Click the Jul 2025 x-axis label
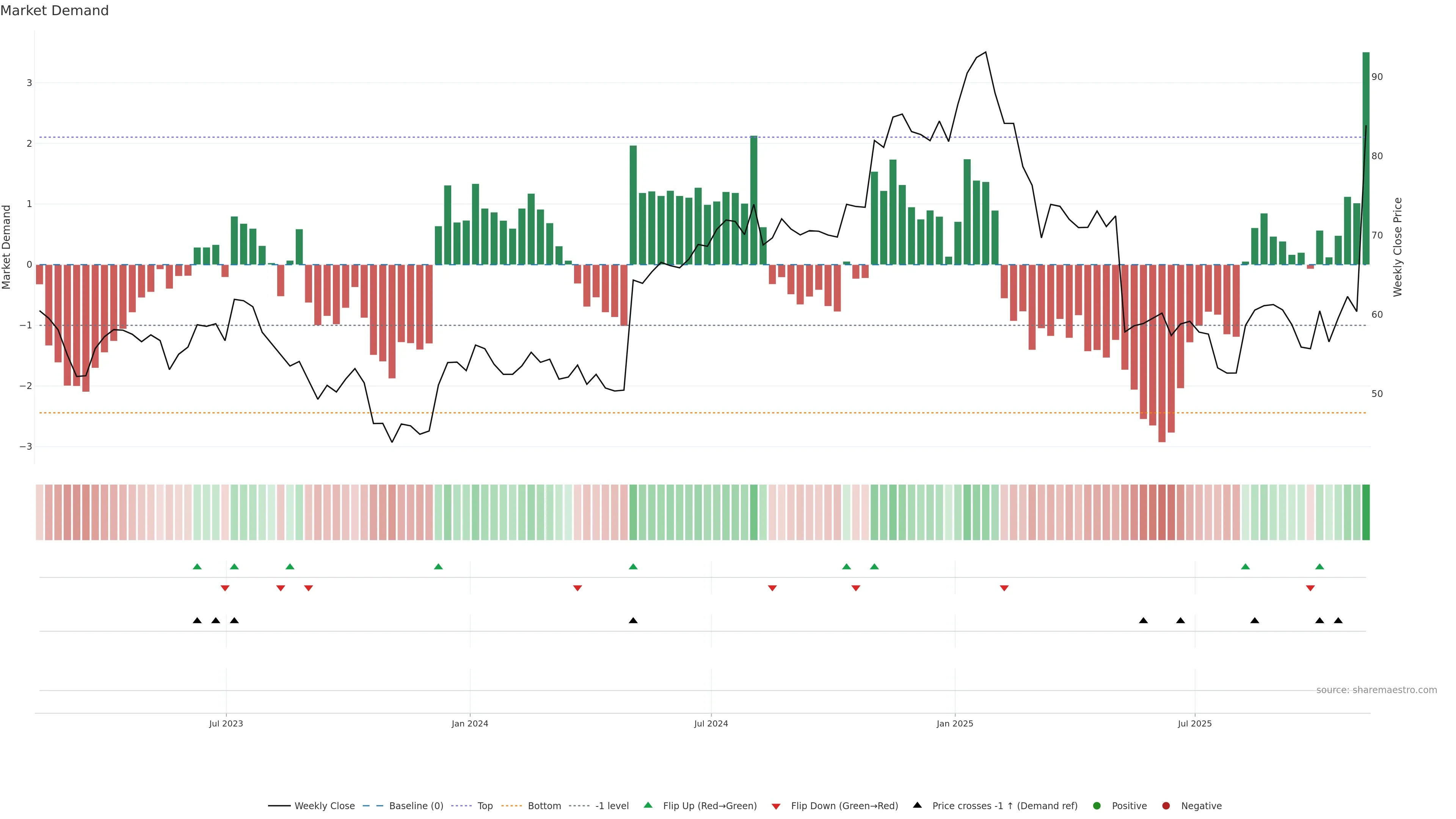1456x819 pixels. pyautogui.click(x=1195, y=723)
